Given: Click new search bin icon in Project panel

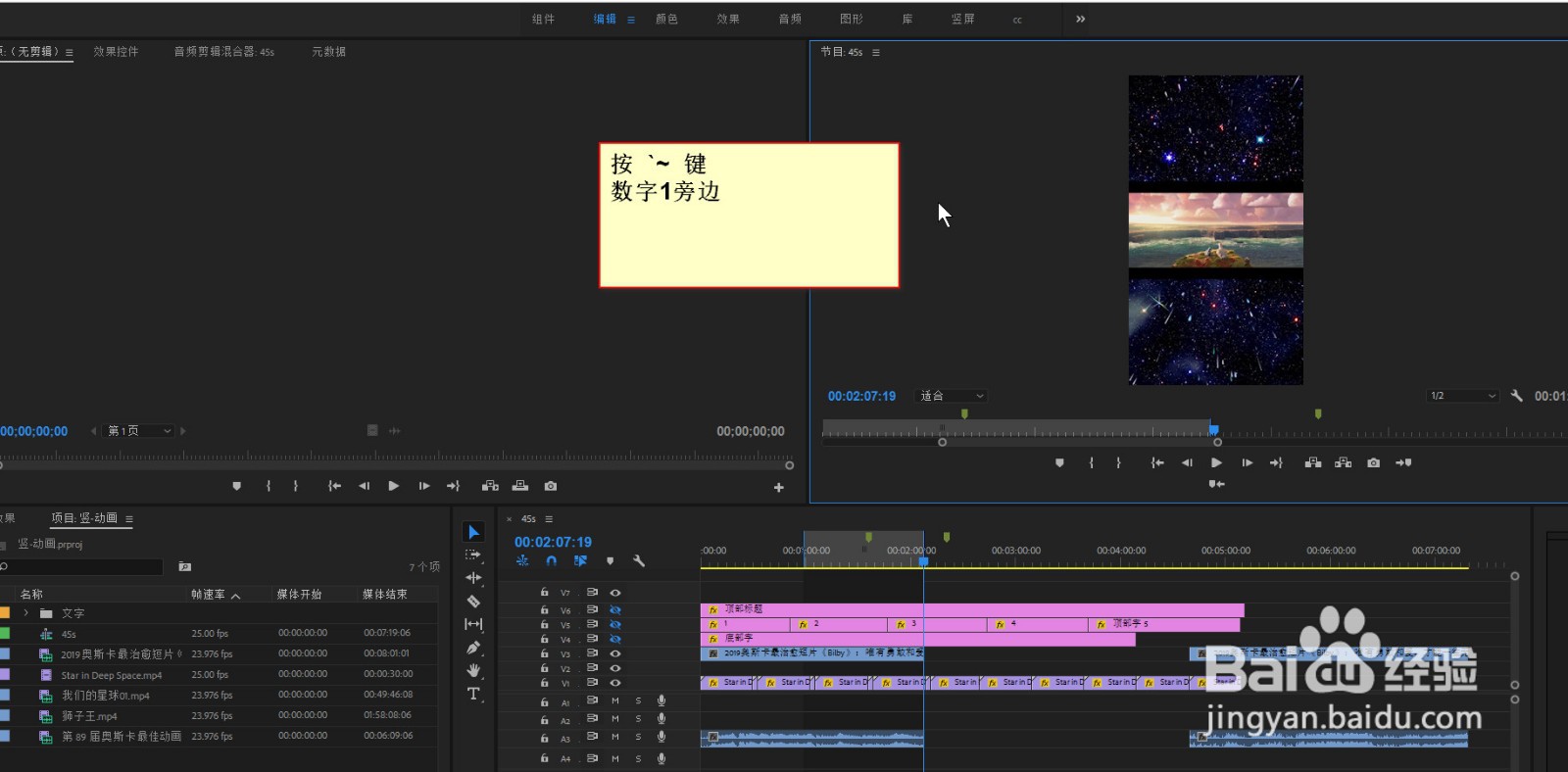Looking at the screenshot, I should click(184, 566).
